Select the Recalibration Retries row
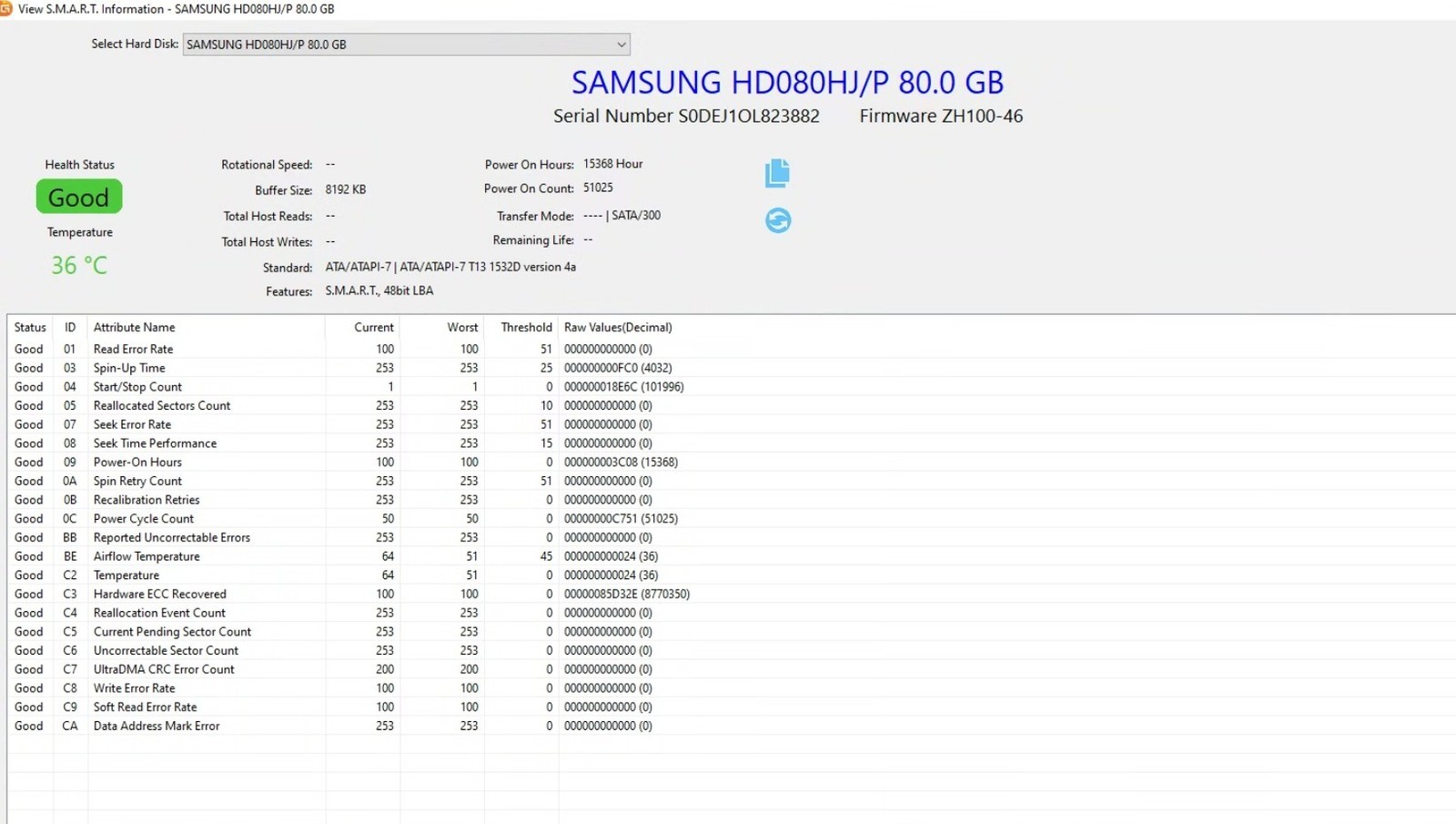Screen dimensions: 1456x824 coord(732,500)
